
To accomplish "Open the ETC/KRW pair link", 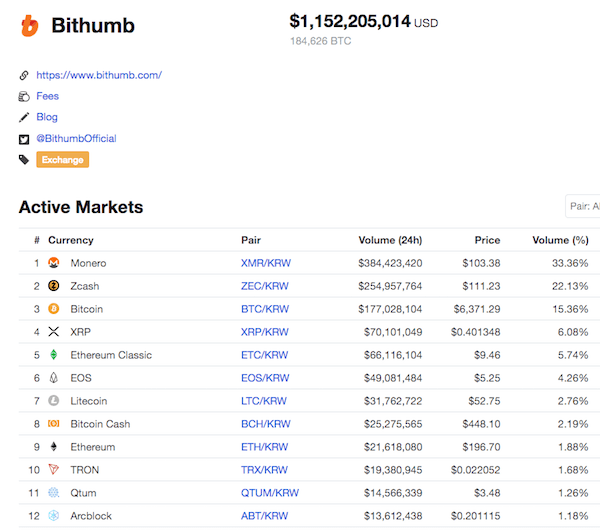I will tap(264, 355).
